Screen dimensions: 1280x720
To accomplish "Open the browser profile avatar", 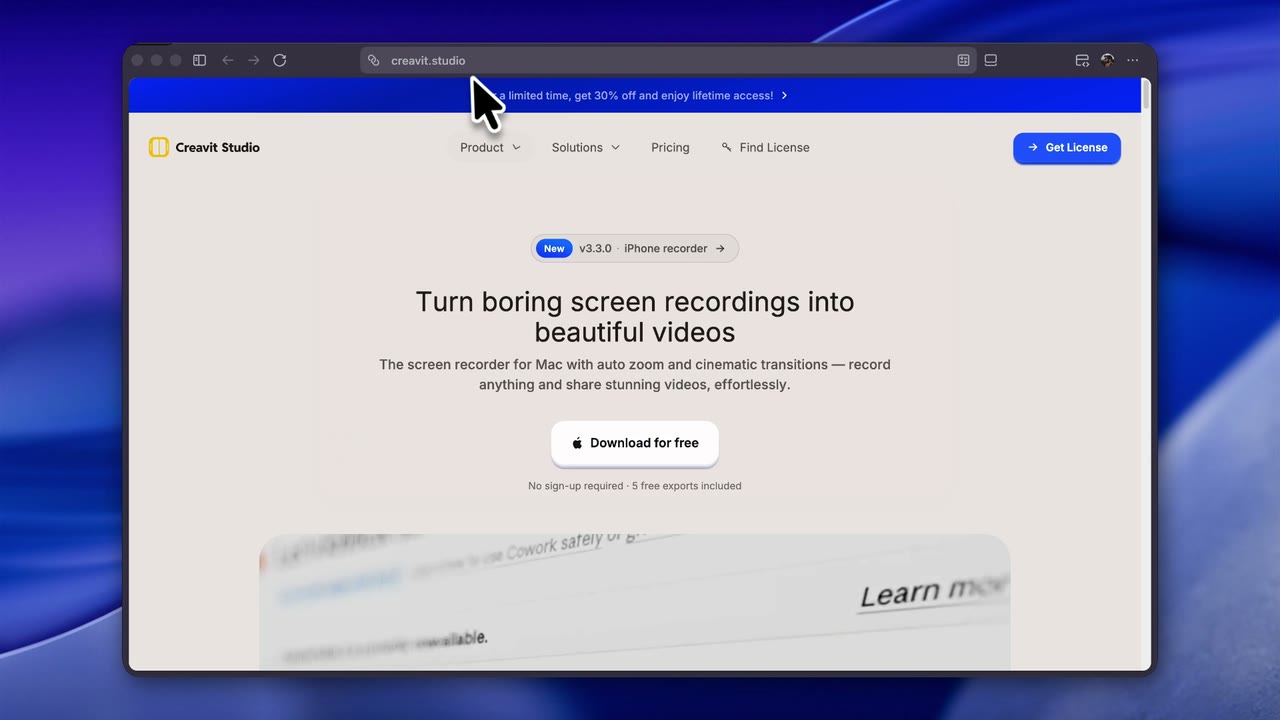I will [1107, 60].
